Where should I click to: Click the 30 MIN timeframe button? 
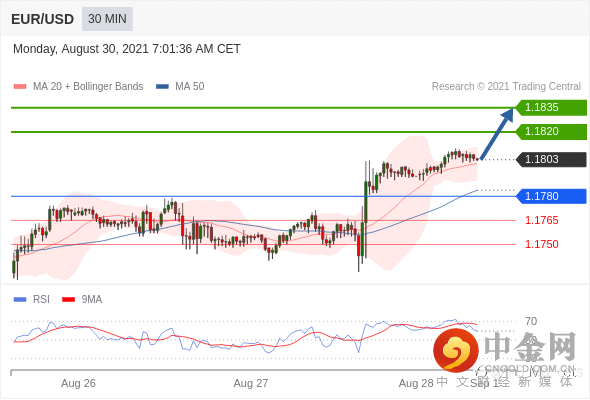pos(107,19)
